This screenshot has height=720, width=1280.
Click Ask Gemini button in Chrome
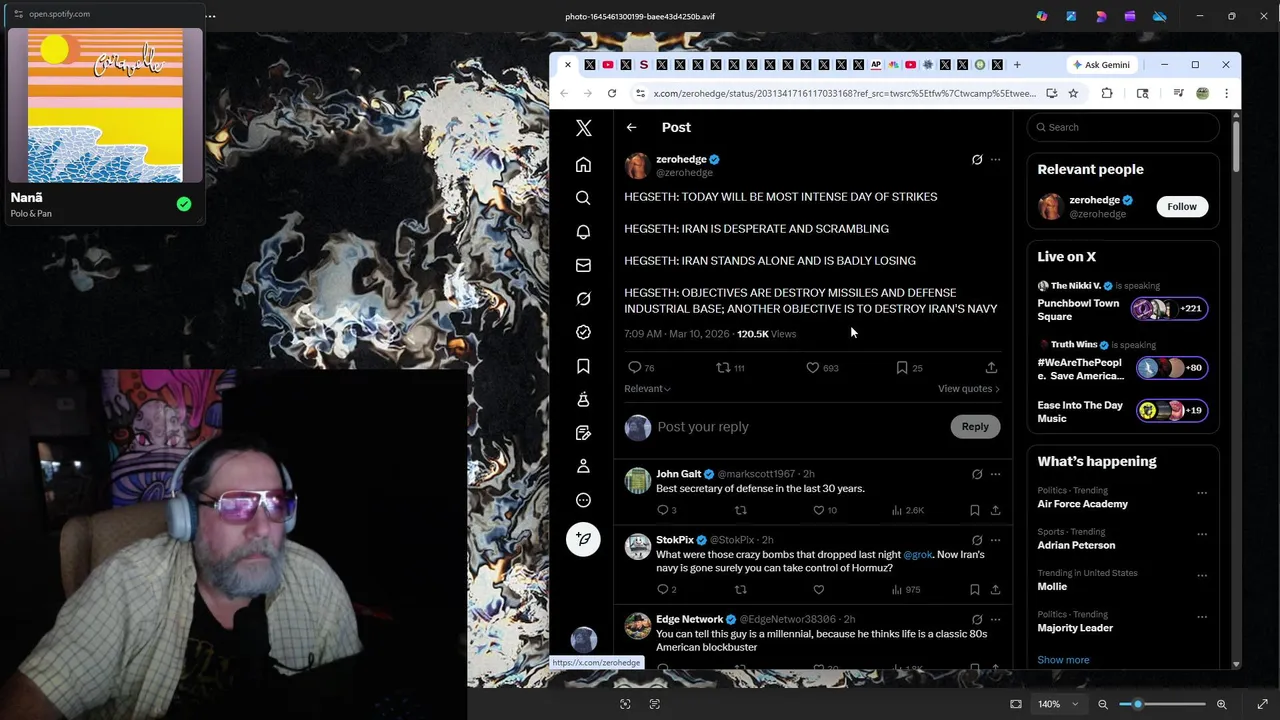(1101, 65)
